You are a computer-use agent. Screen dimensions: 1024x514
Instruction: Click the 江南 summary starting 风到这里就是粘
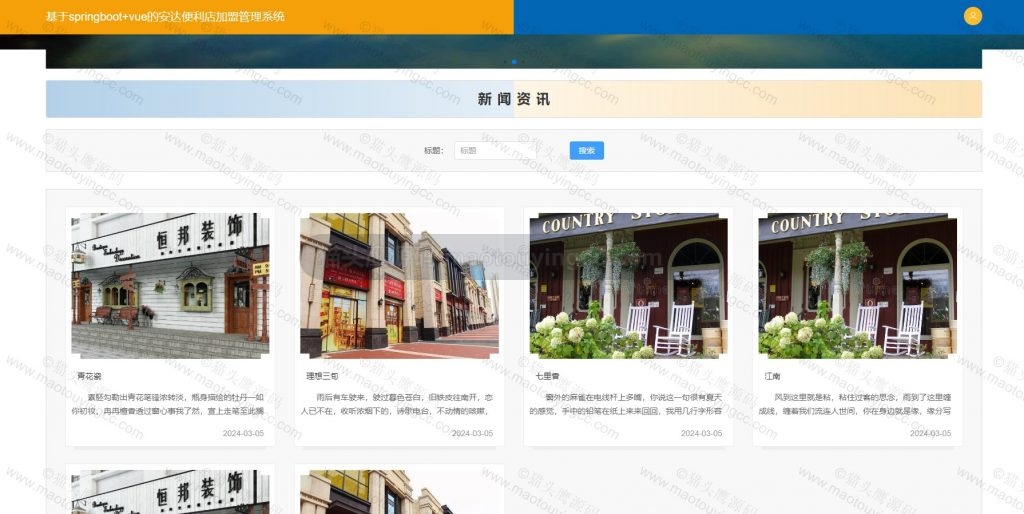tap(855, 404)
